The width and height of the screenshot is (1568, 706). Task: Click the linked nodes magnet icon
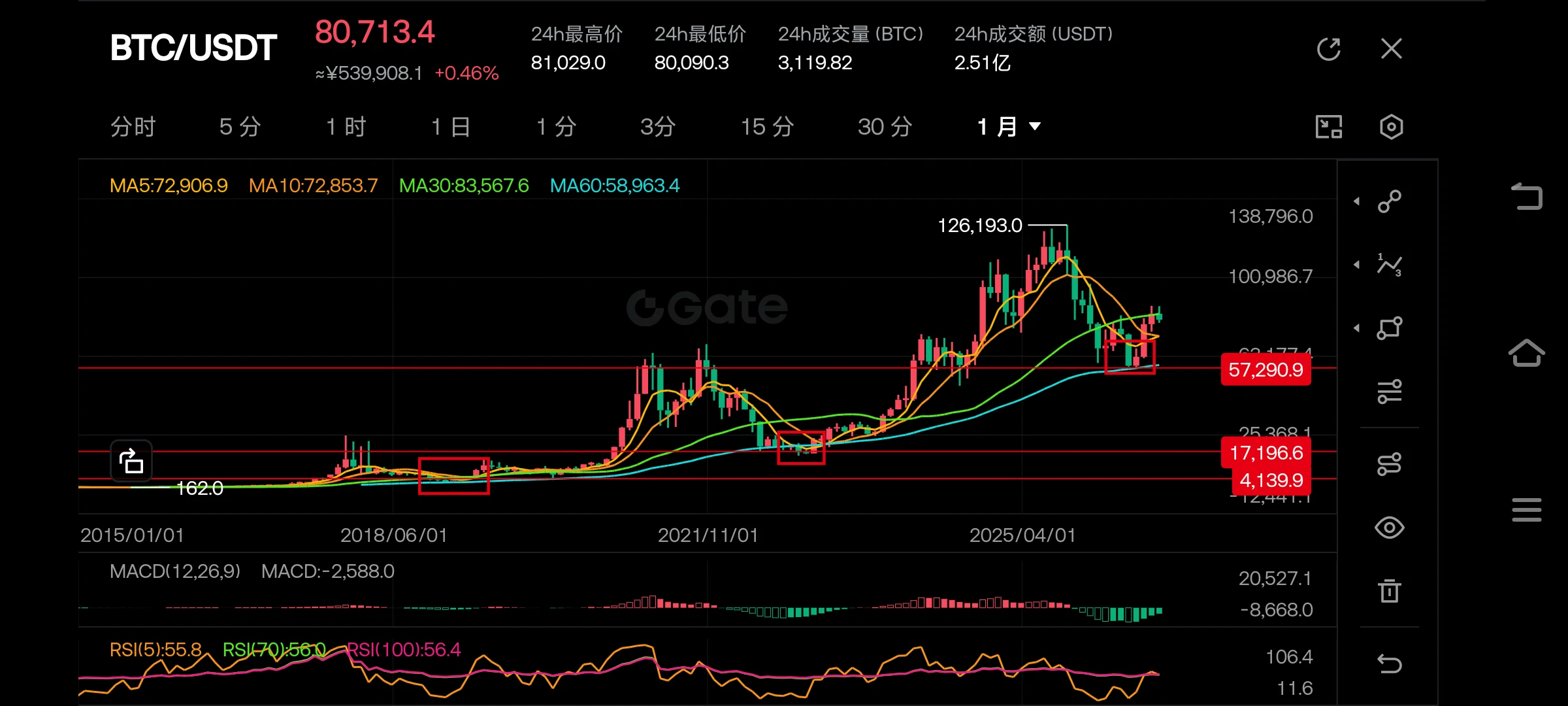click(1390, 464)
